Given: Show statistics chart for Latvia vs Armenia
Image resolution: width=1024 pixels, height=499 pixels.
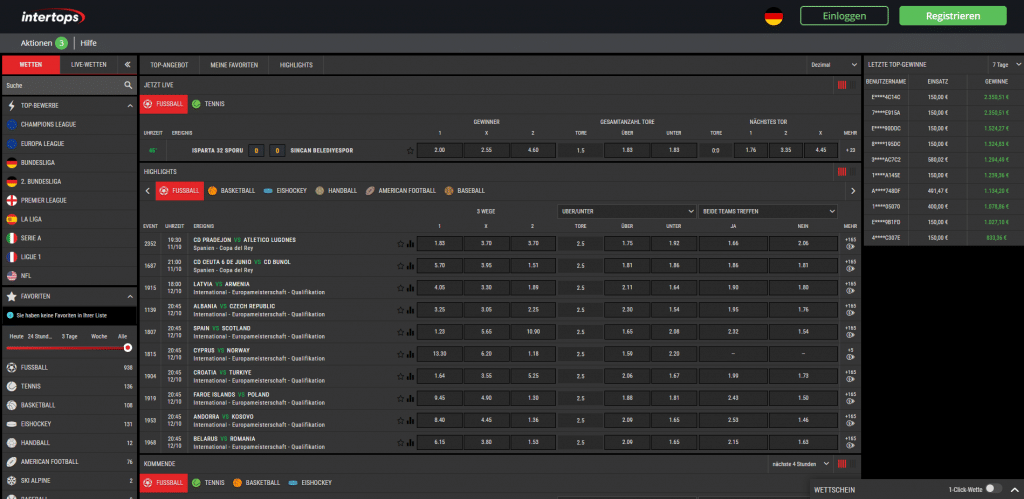Looking at the screenshot, I should [411, 288].
